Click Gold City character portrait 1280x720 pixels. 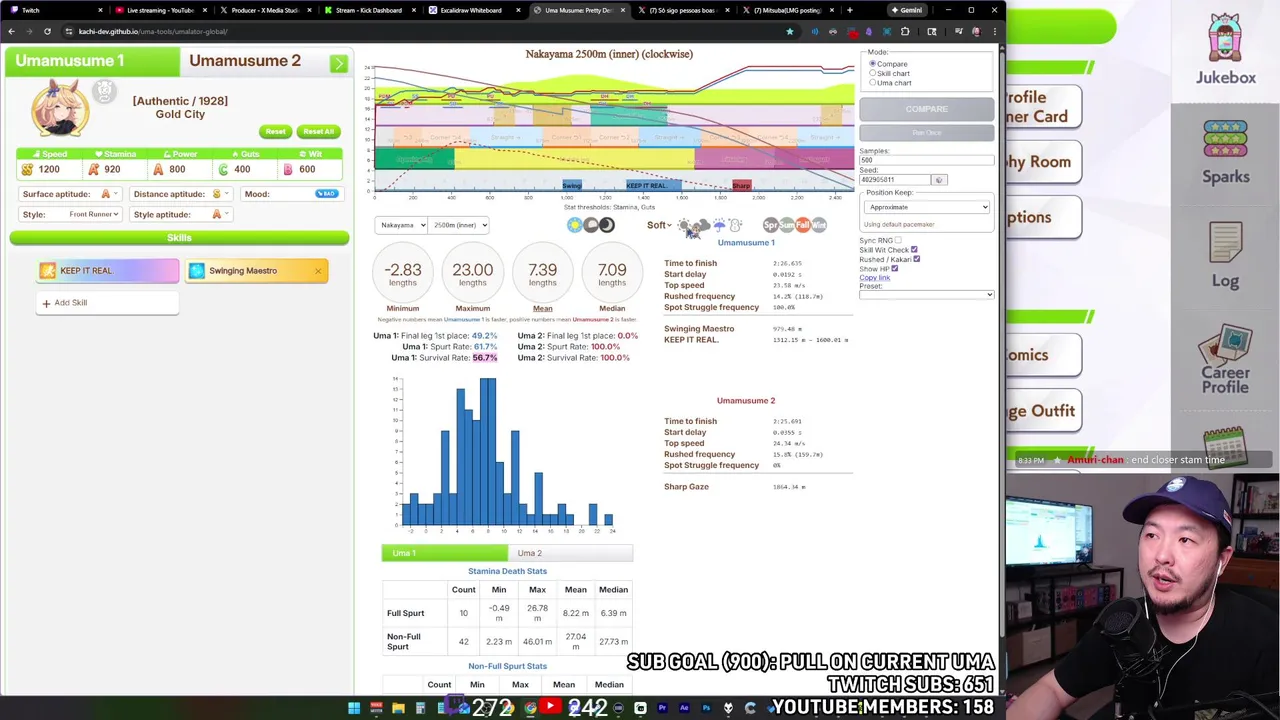click(60, 110)
